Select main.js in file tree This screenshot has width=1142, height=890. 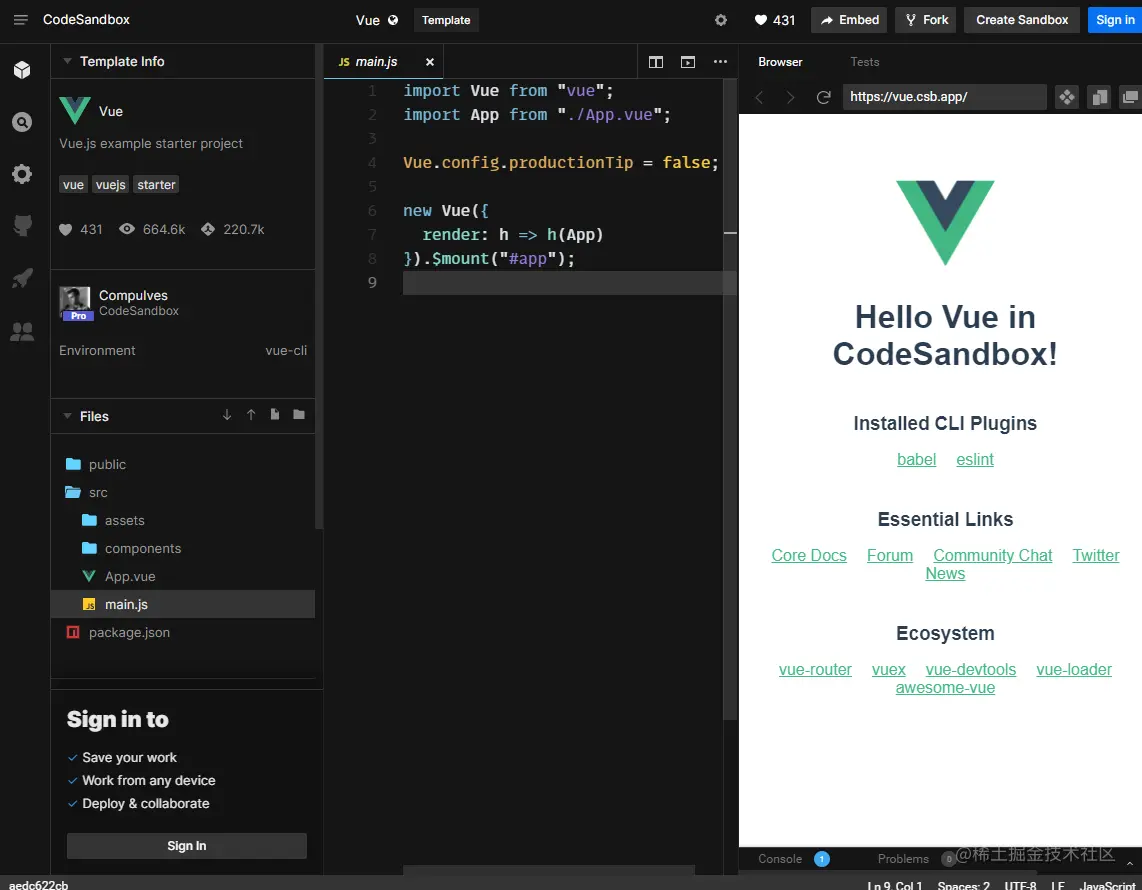pyautogui.click(x=183, y=605)
